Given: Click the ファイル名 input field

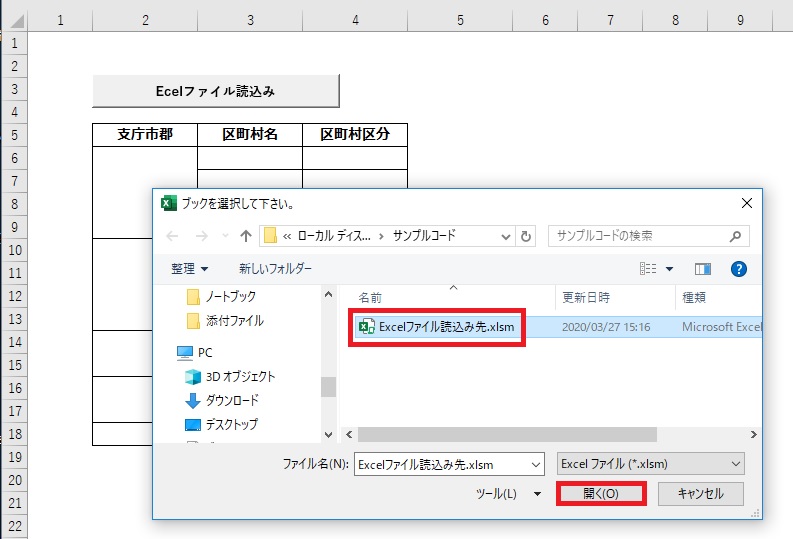Looking at the screenshot, I should click(x=449, y=464).
